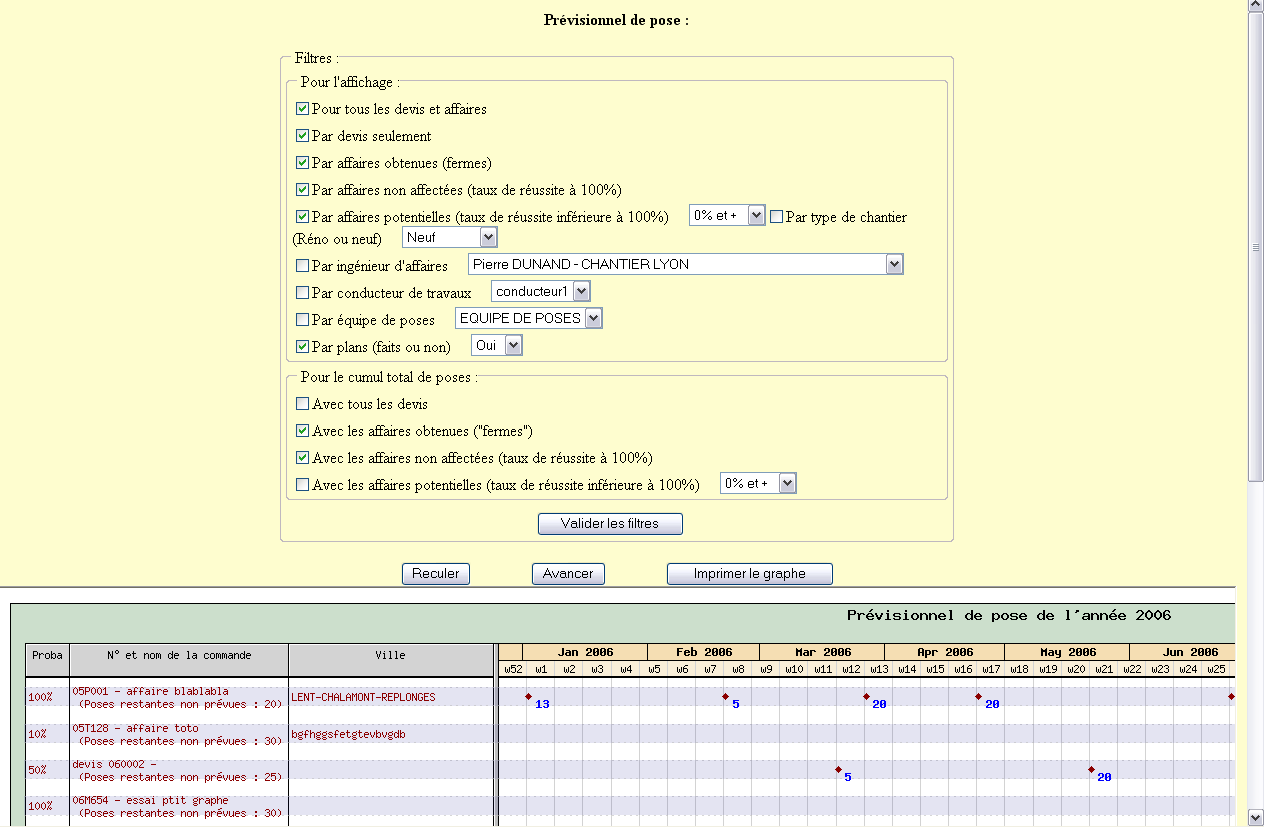Click the 'Valider les filtres' button
The width and height of the screenshot is (1264, 828).
coord(610,523)
